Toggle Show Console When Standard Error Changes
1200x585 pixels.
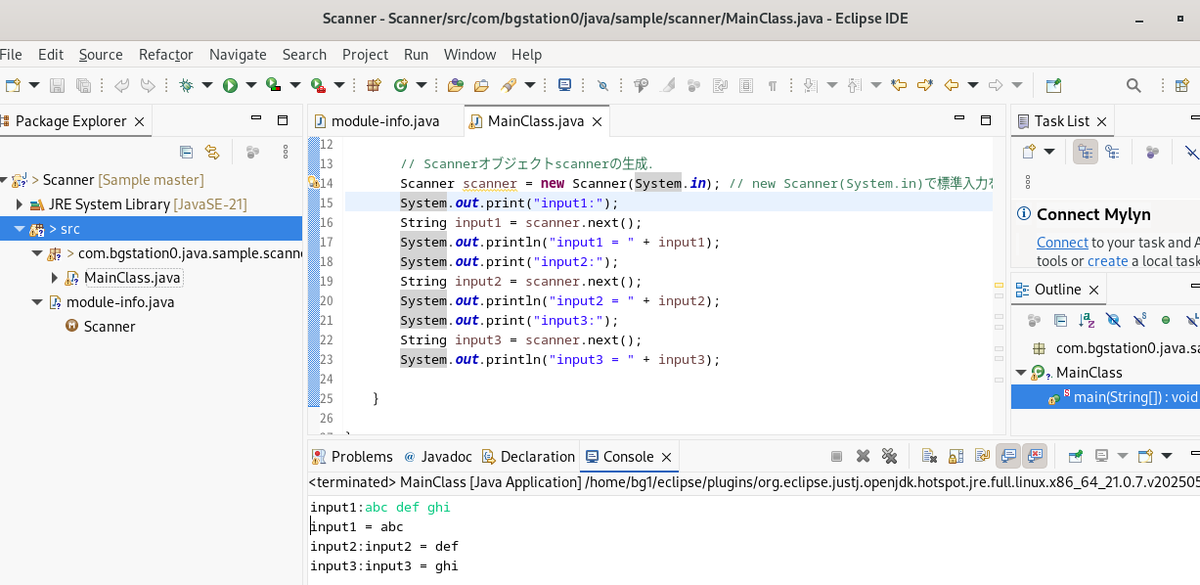pyautogui.click(x=1035, y=456)
